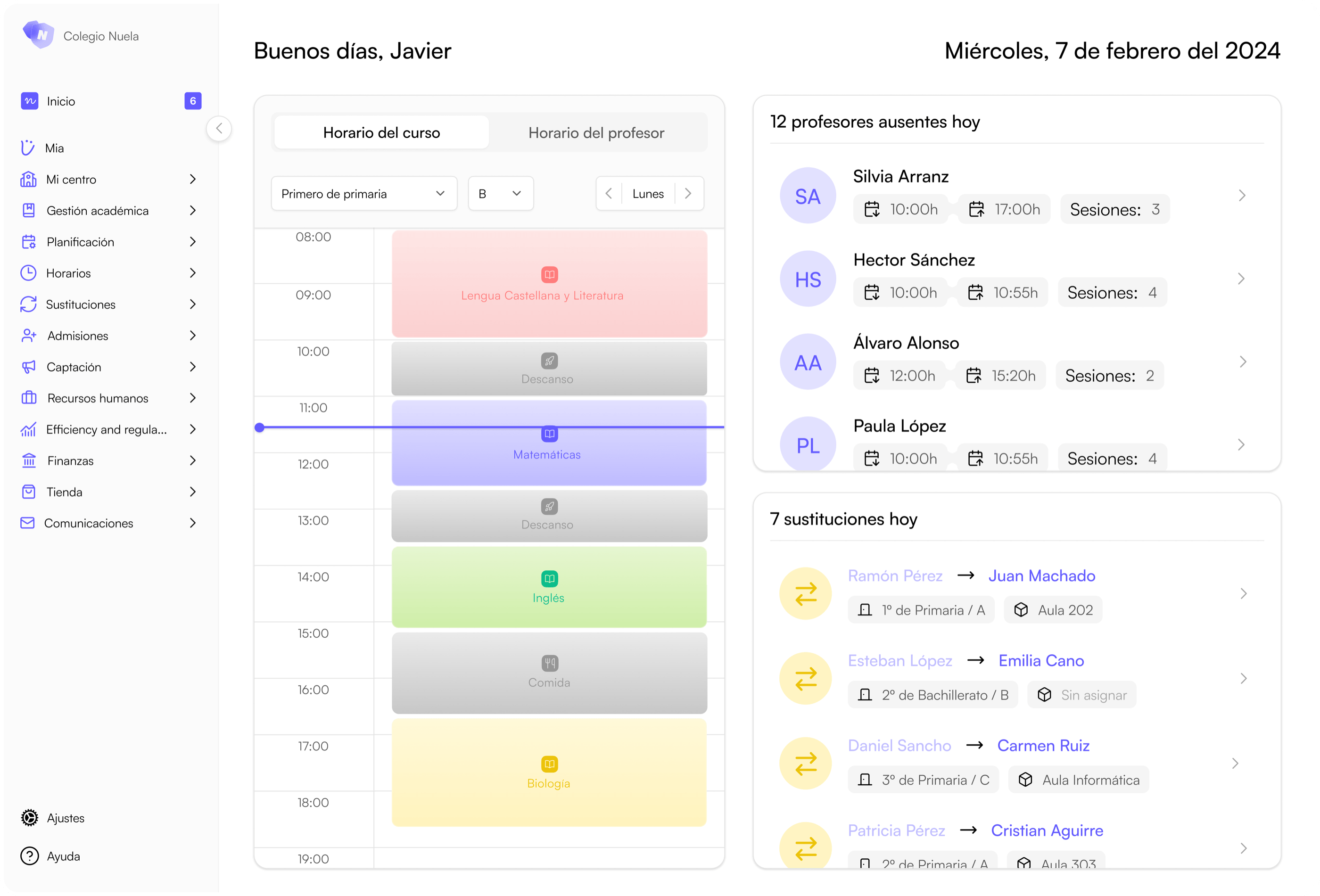Image resolution: width=1320 pixels, height=896 pixels.
Task: Expand the Finanzas chevron
Action: pos(192,460)
